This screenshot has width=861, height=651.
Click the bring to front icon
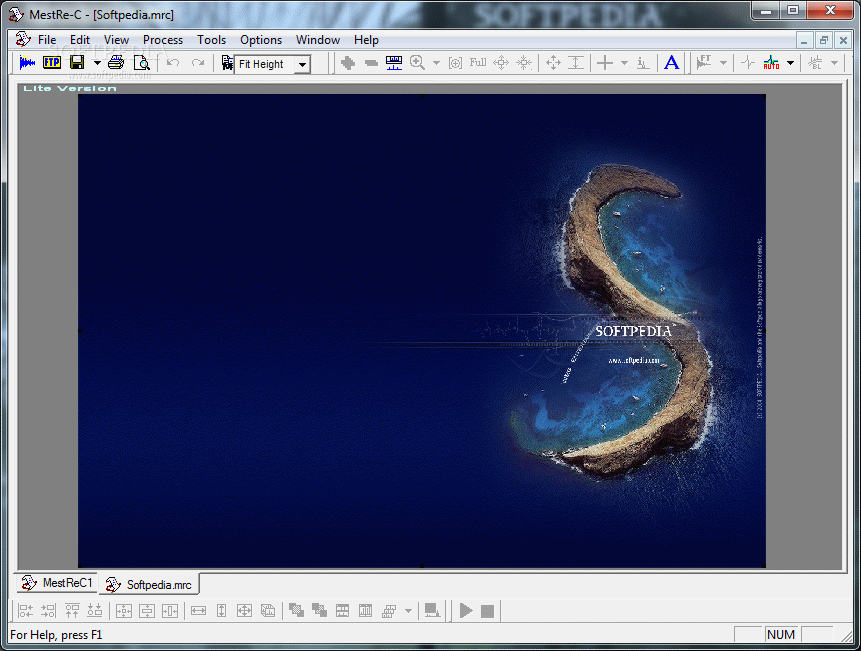pos(296,610)
